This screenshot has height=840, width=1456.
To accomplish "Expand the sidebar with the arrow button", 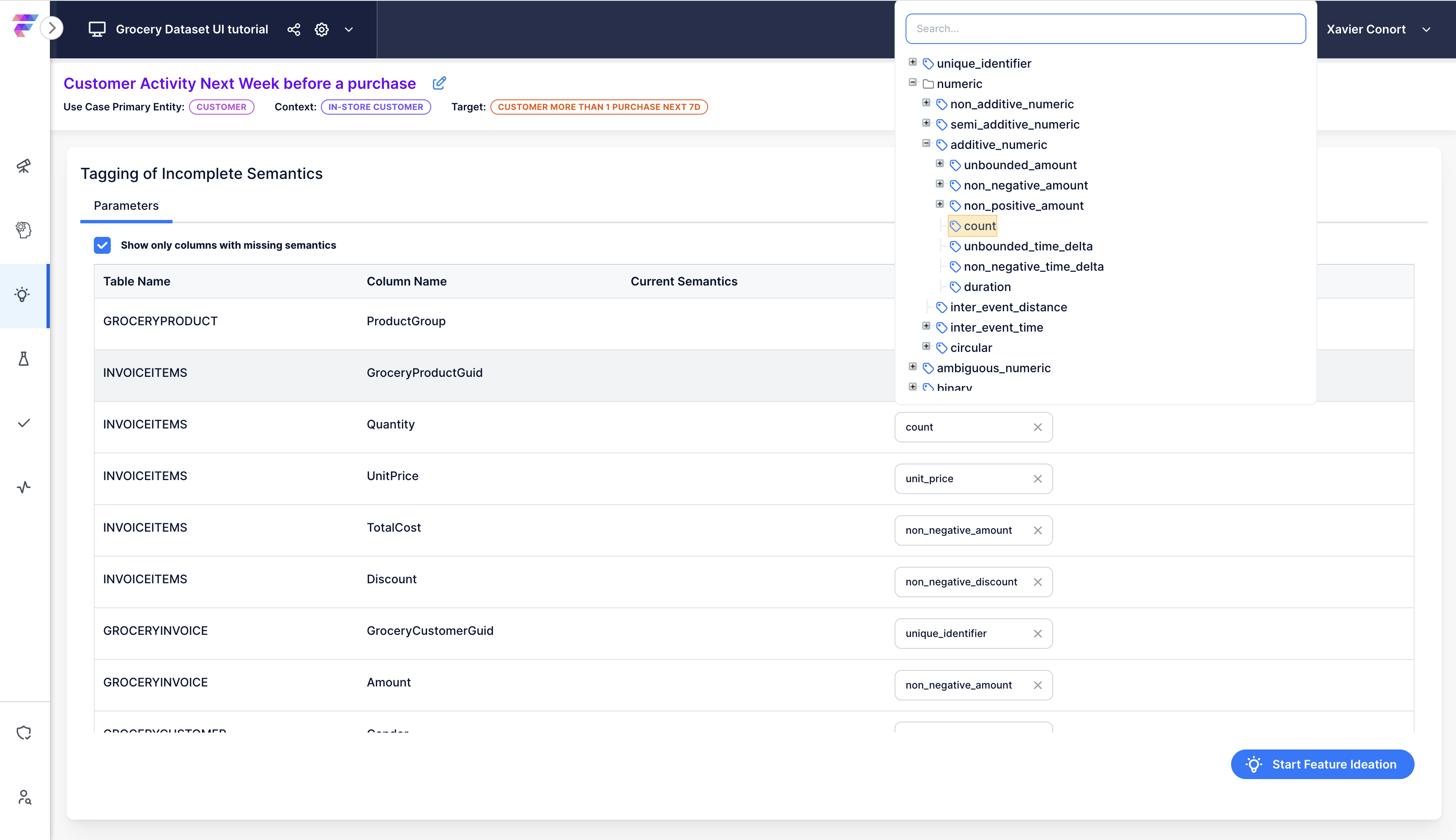I will [52, 27].
